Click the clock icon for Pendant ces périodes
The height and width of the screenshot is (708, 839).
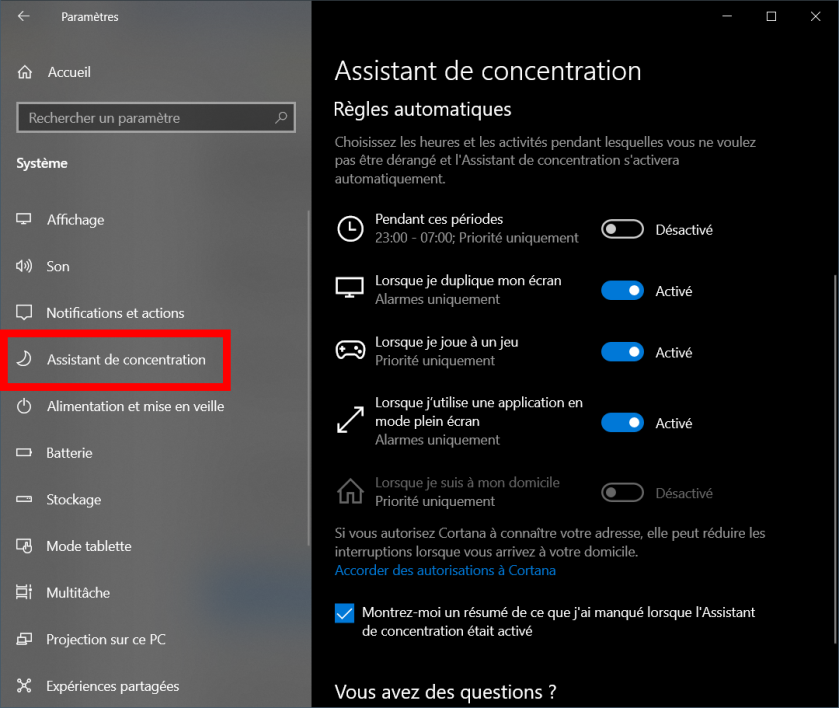click(x=350, y=229)
